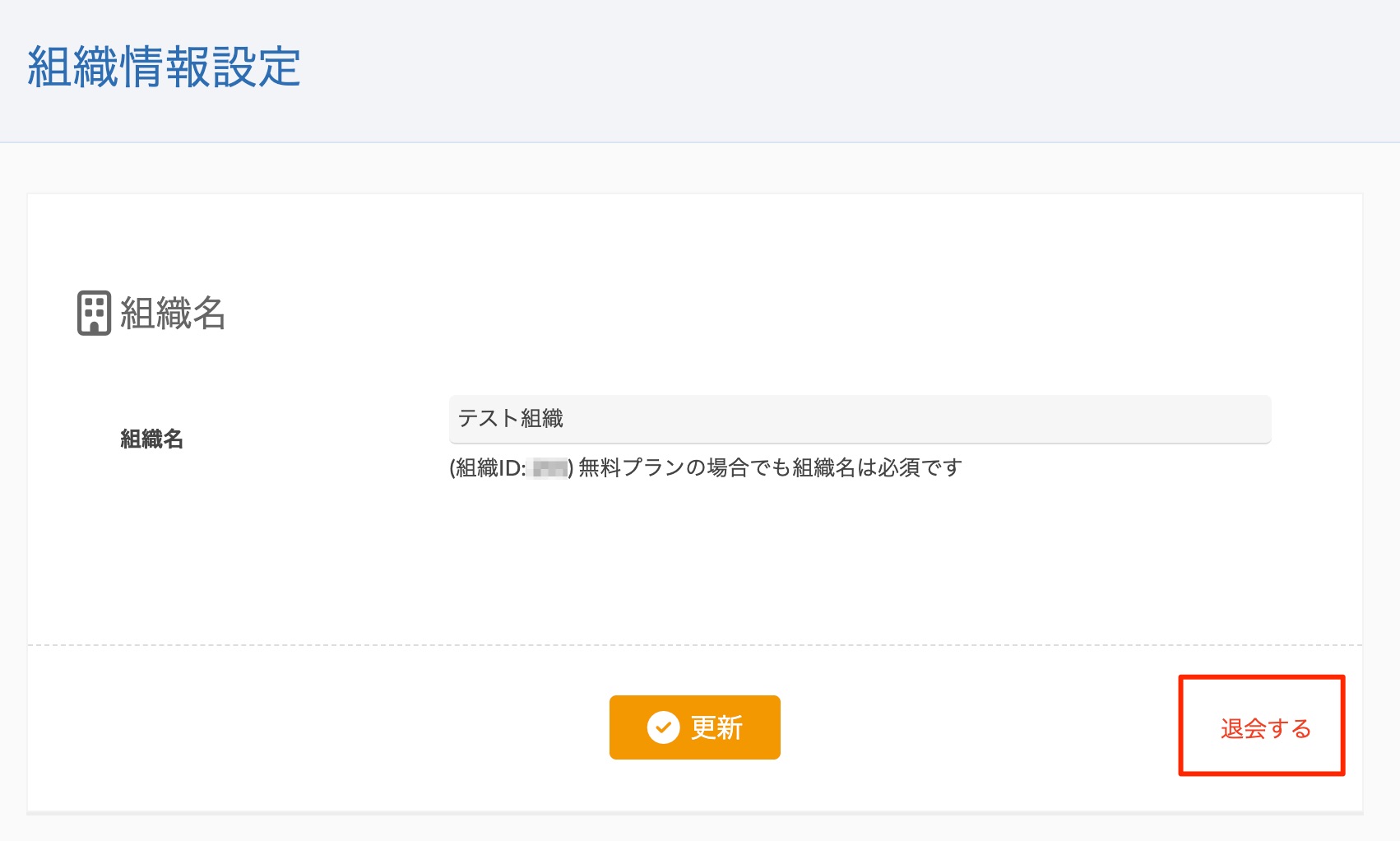This screenshot has height=841, width=1400.
Task: Open the red 退会する link
Action: [x=1265, y=728]
